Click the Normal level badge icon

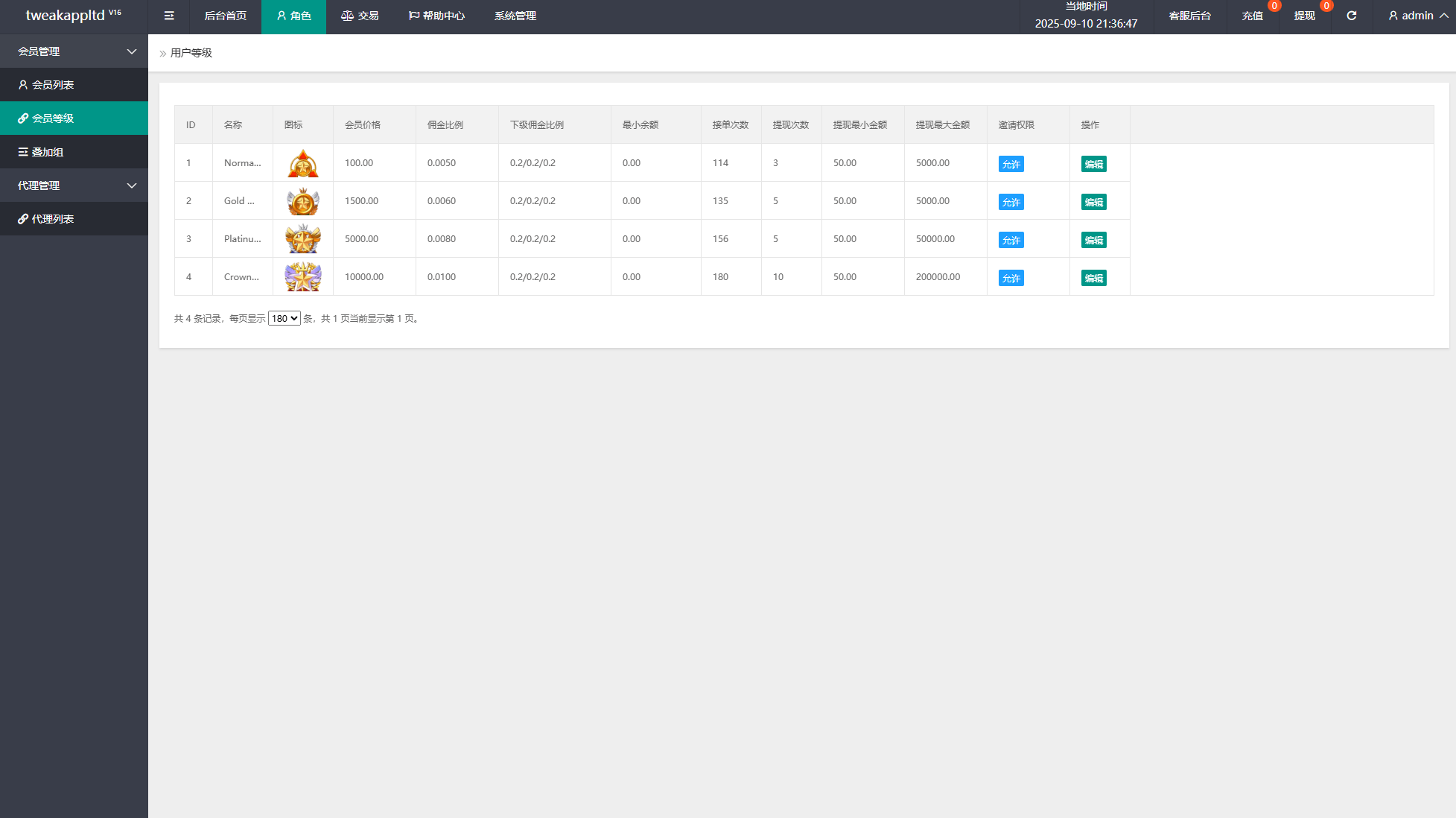(303, 163)
